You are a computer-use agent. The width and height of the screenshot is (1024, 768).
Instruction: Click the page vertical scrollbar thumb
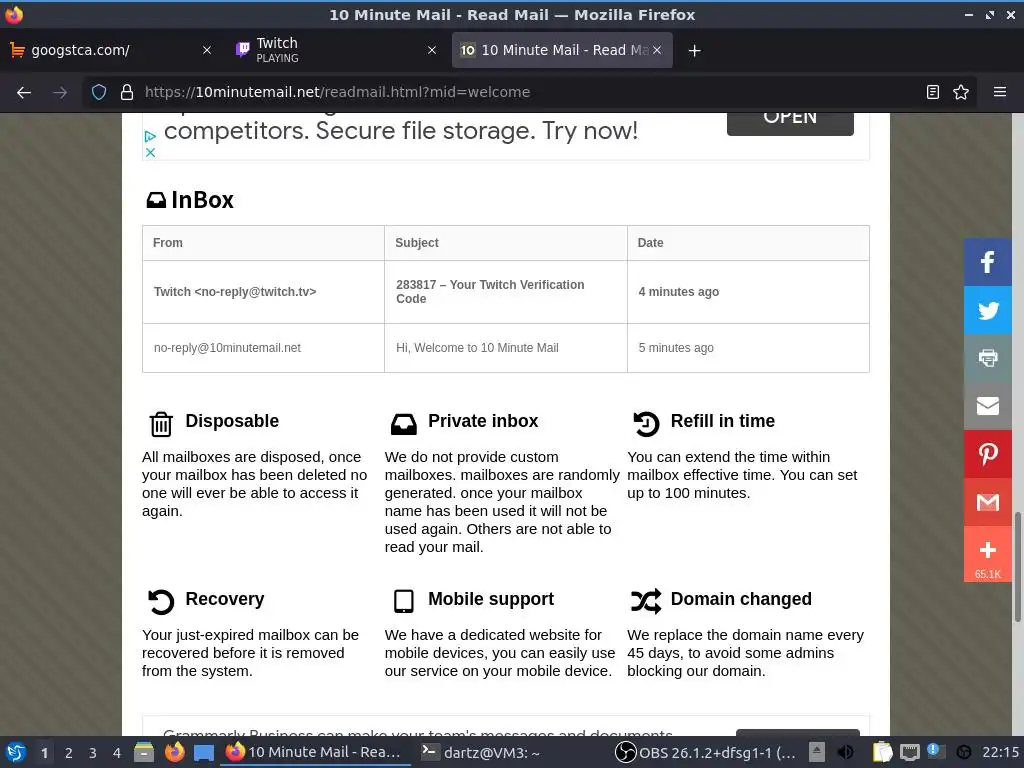tap(1017, 567)
